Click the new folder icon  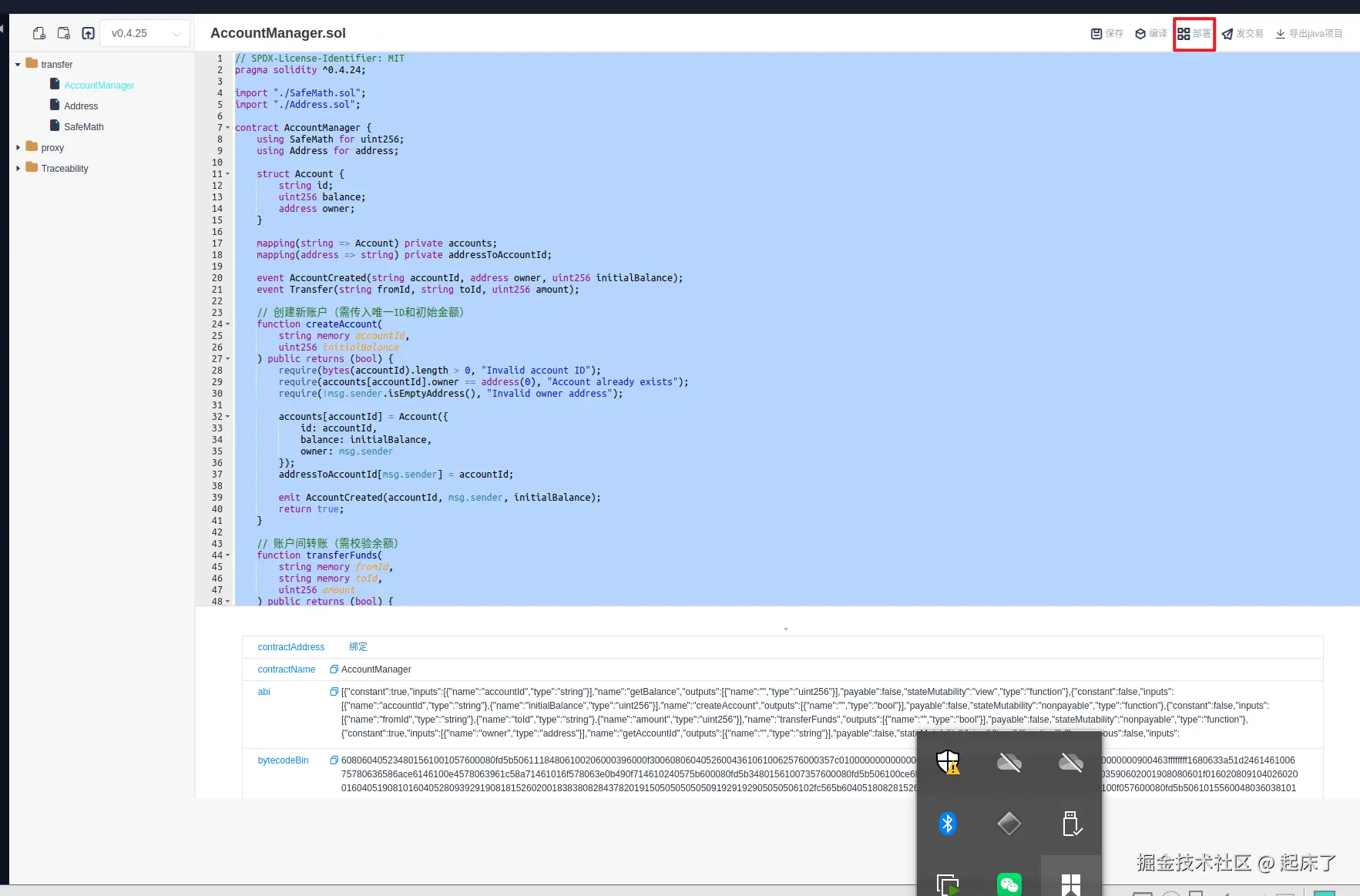tap(64, 33)
